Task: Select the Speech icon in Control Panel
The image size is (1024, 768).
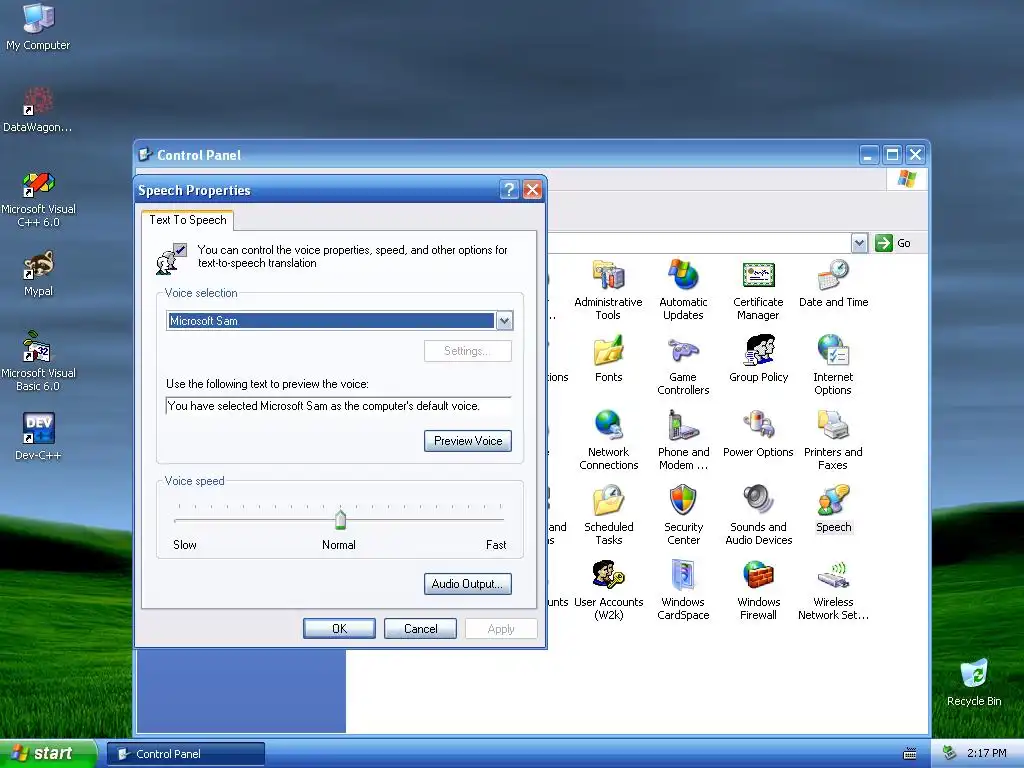Action: [x=833, y=509]
